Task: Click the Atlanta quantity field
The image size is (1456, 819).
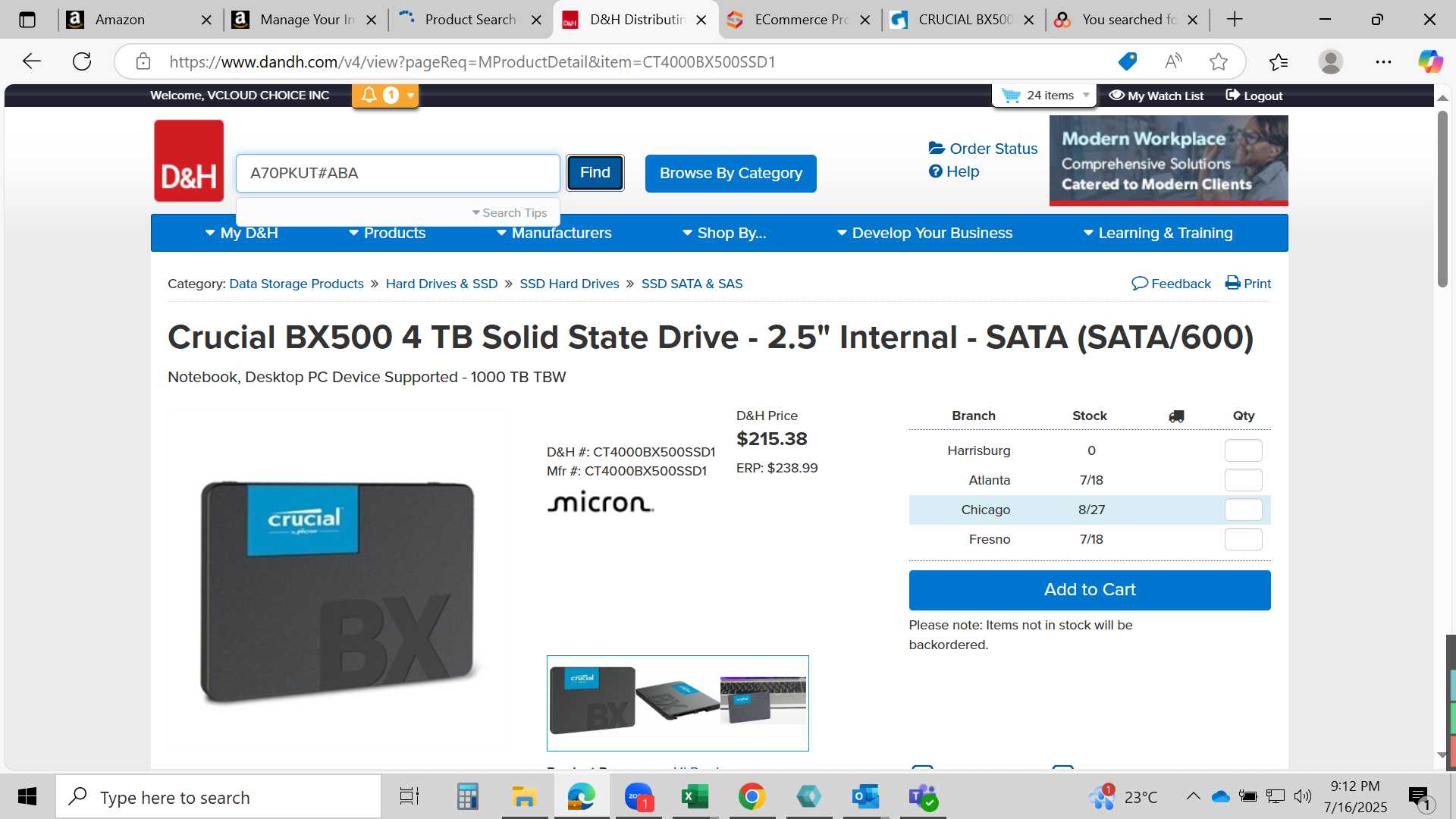Action: pyautogui.click(x=1244, y=480)
